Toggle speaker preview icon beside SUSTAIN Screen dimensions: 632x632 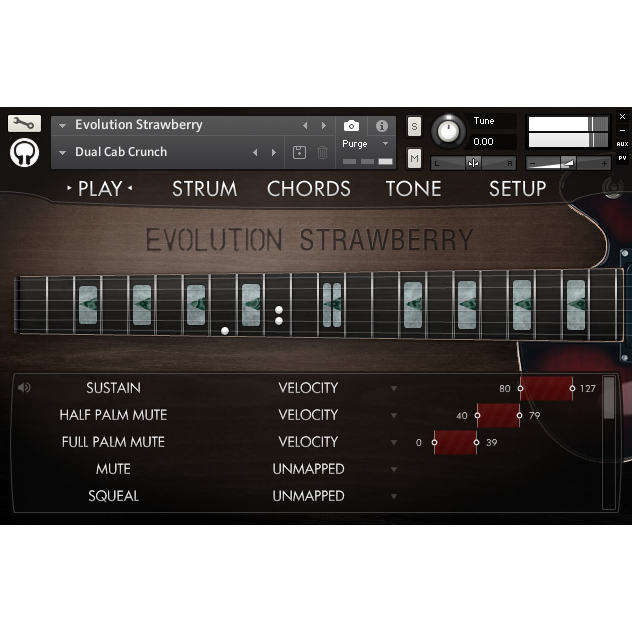[x=24, y=388]
